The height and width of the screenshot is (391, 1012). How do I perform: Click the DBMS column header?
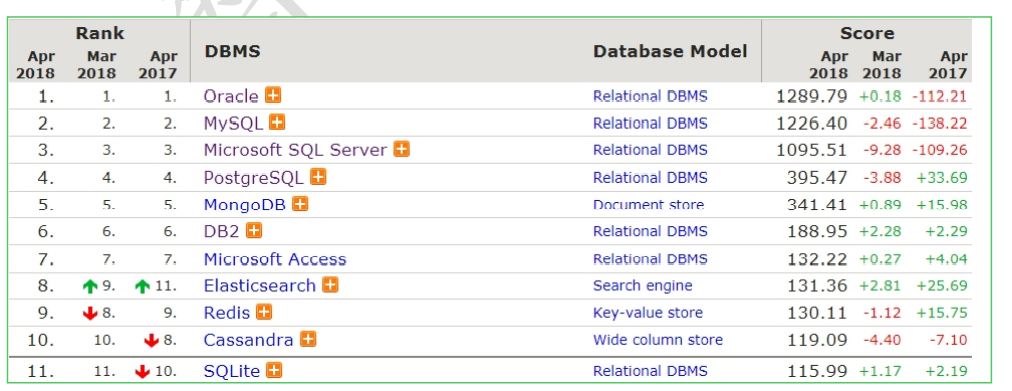pyautogui.click(x=232, y=51)
